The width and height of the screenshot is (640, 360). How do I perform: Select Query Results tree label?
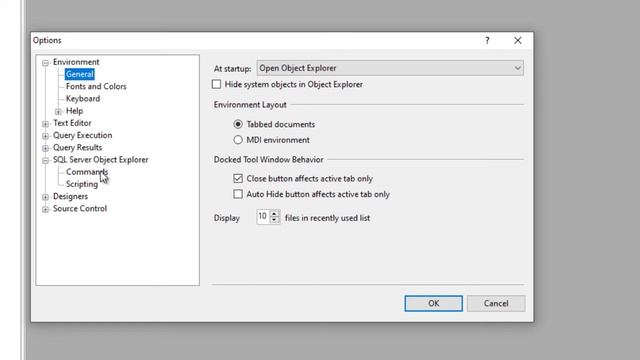click(78, 147)
